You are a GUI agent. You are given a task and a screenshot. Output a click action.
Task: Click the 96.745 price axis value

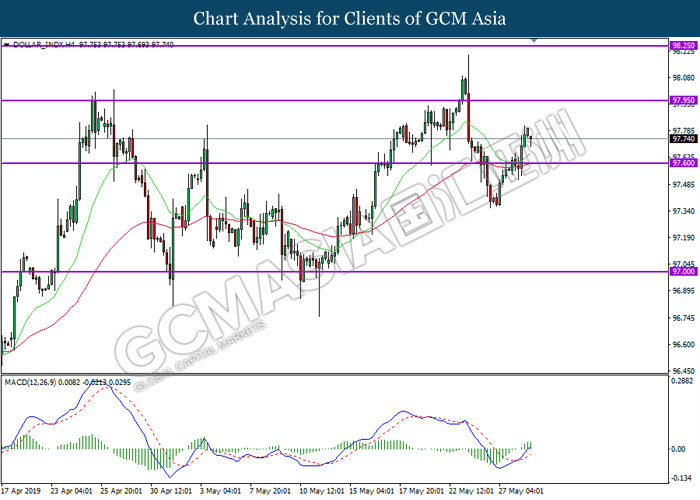pos(683,318)
